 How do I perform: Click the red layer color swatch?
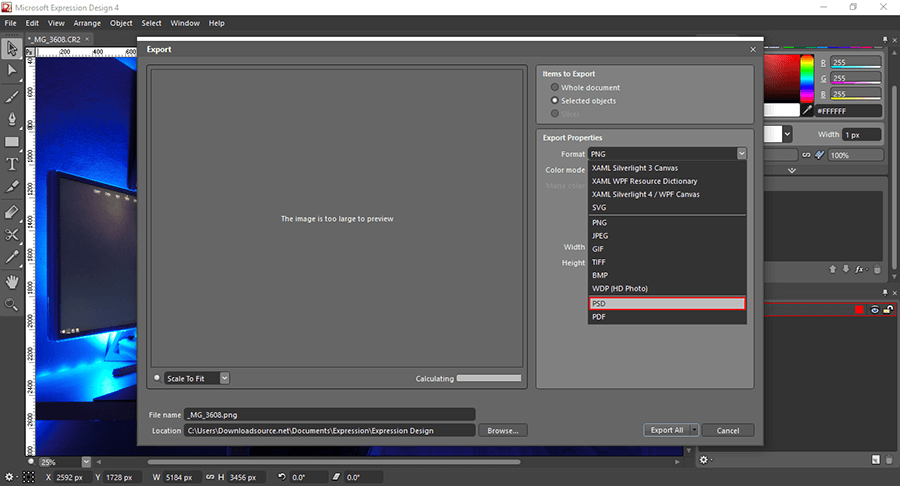[859, 310]
